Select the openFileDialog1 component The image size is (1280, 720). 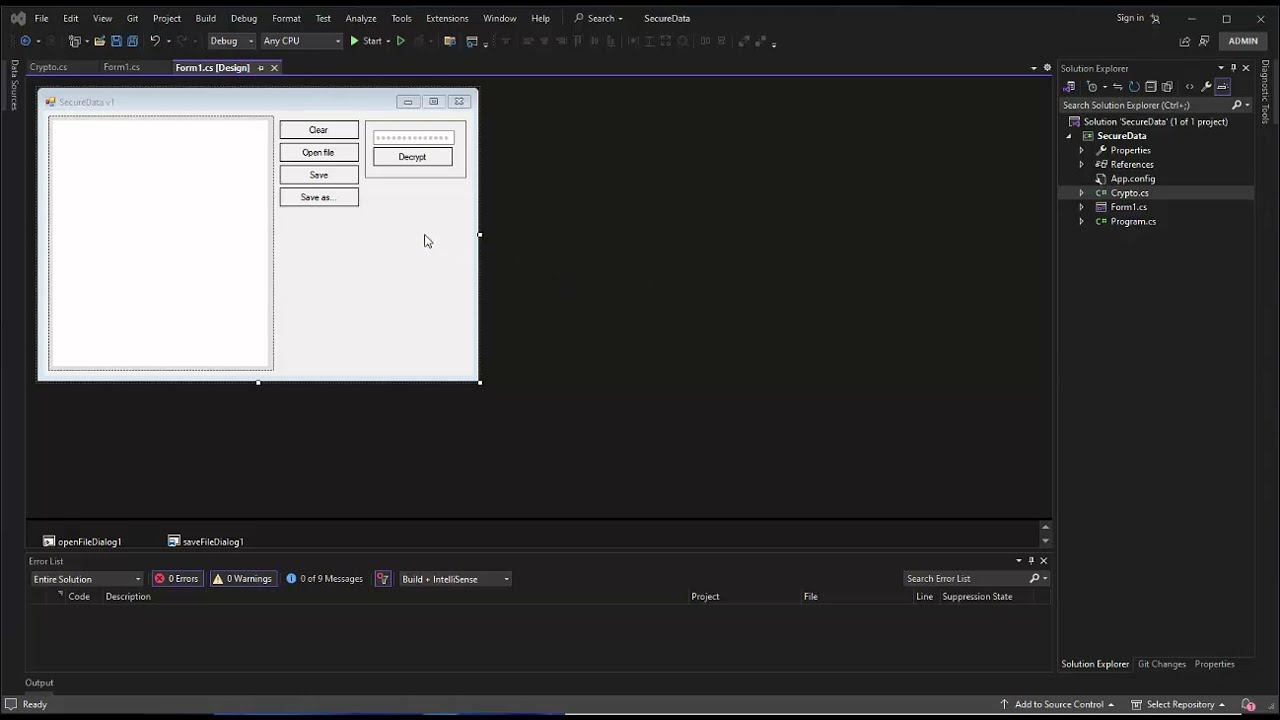coord(82,542)
